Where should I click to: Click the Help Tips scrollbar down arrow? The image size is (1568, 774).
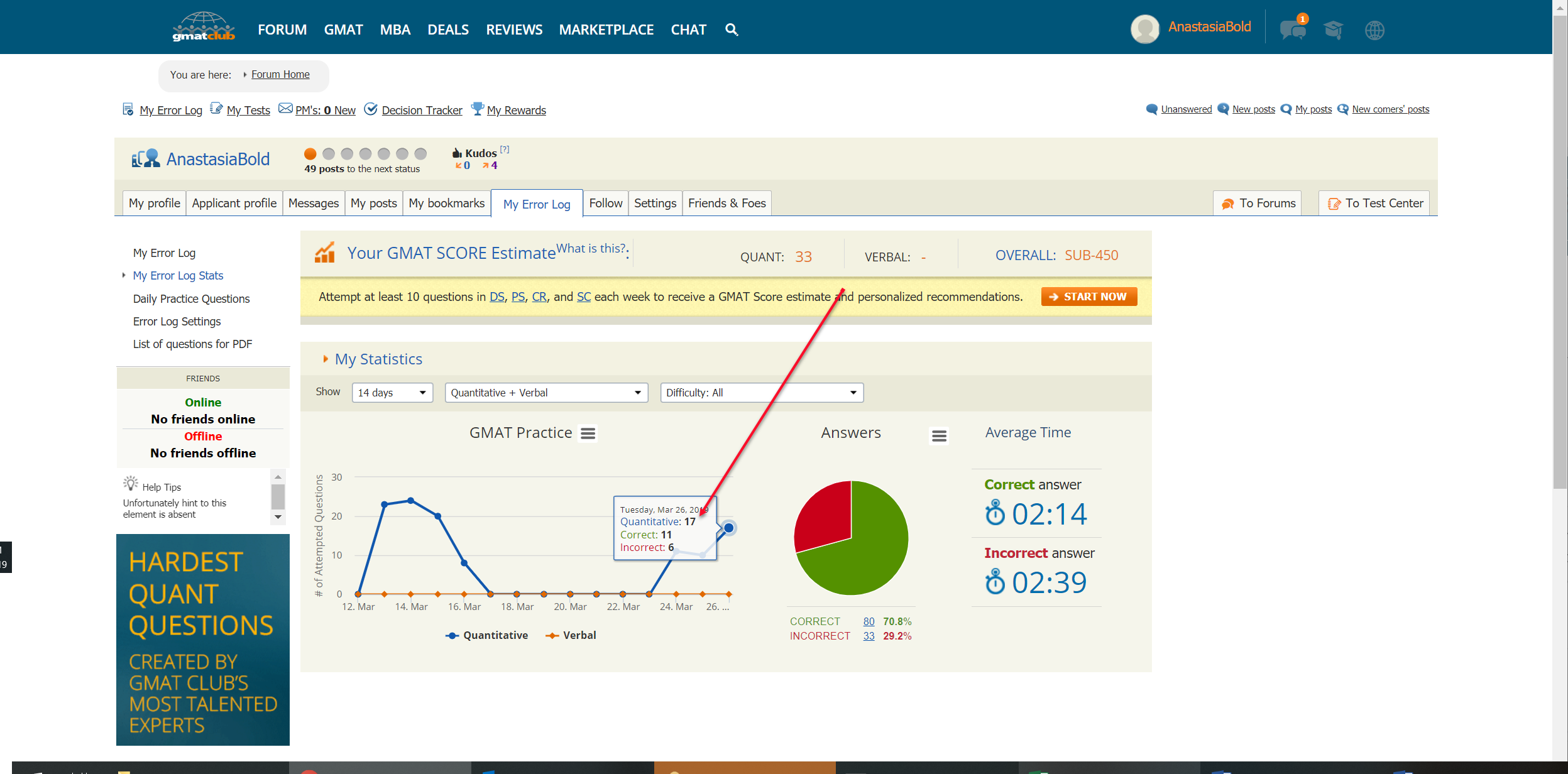[278, 517]
